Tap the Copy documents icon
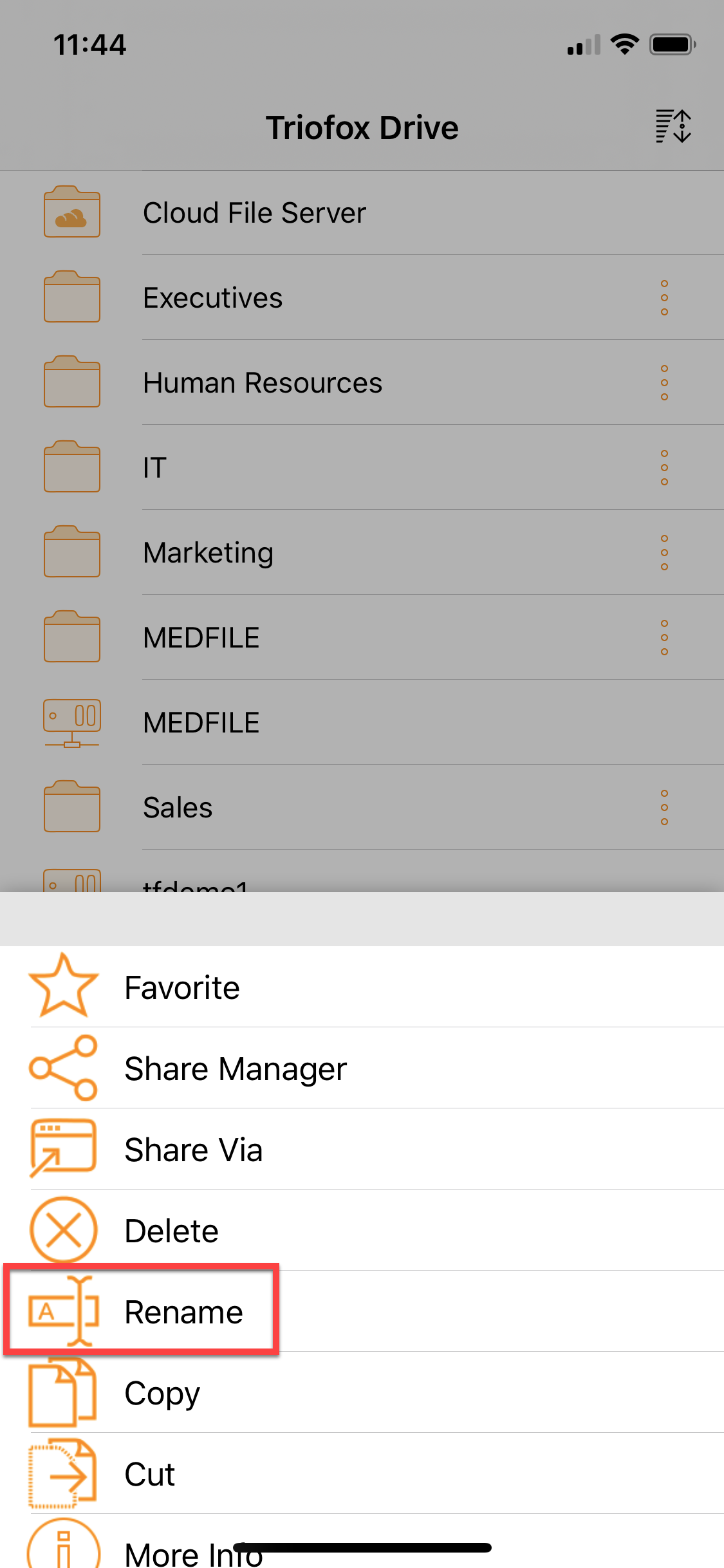Screen dimensions: 724x1568 point(63,1392)
